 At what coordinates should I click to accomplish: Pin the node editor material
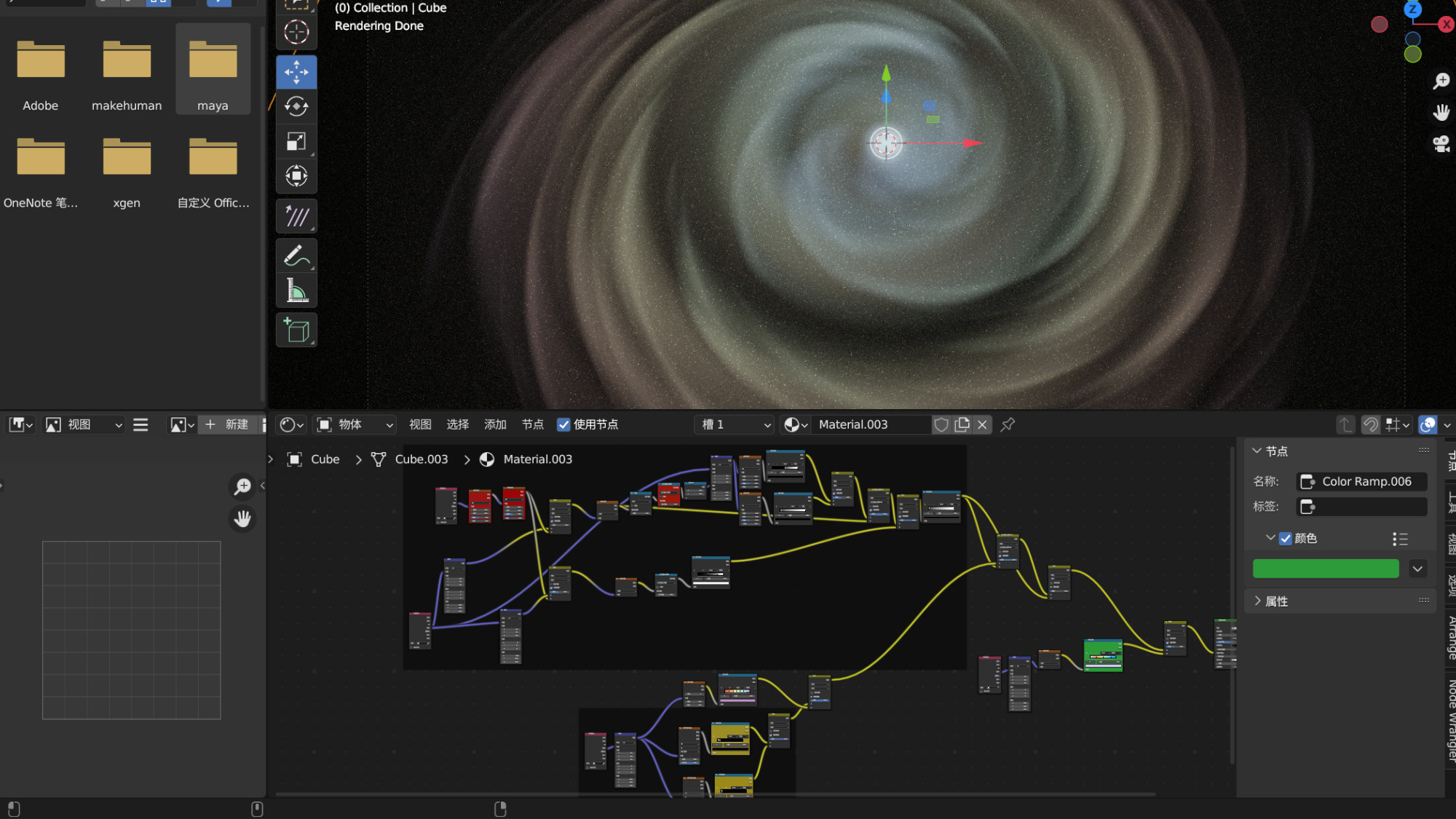1008,424
